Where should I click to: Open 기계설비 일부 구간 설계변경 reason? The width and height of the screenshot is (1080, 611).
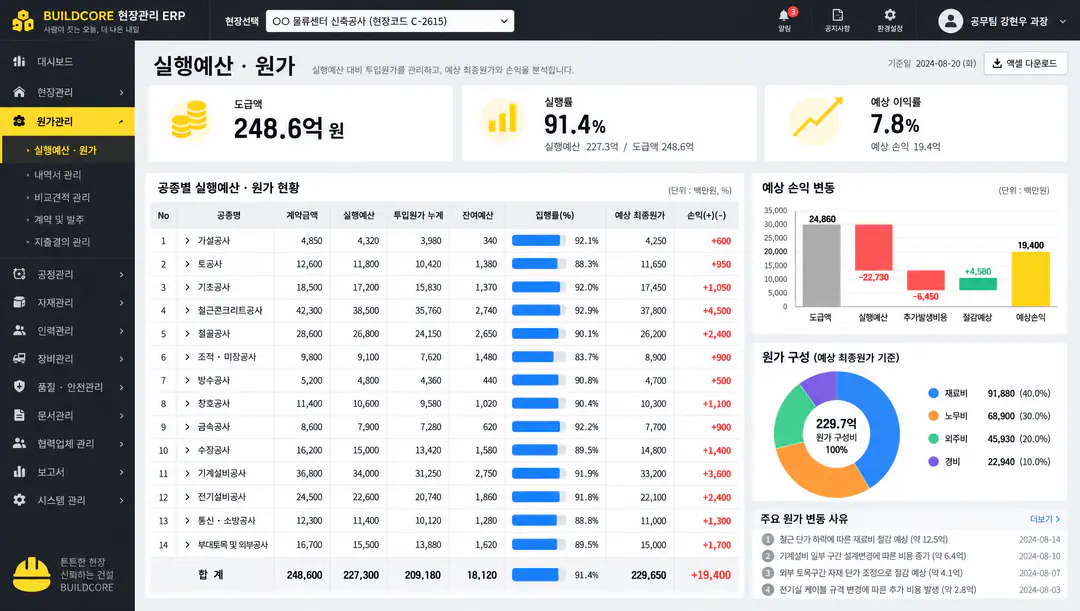point(873,556)
